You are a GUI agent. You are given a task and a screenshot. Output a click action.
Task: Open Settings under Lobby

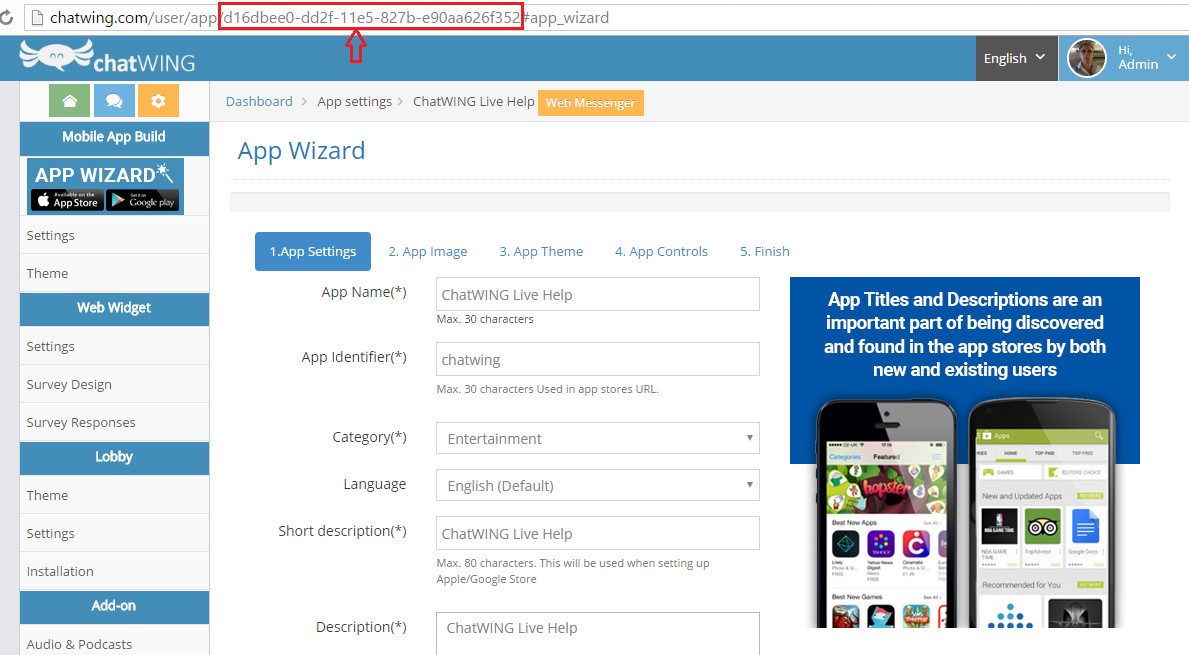pos(114,533)
